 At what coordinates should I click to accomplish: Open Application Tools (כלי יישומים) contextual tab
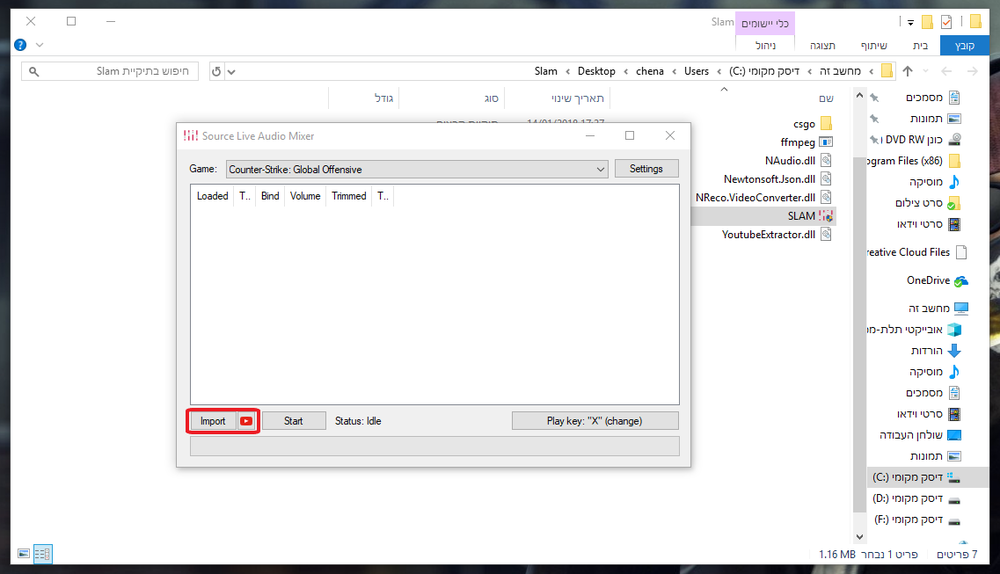[x=765, y=23]
